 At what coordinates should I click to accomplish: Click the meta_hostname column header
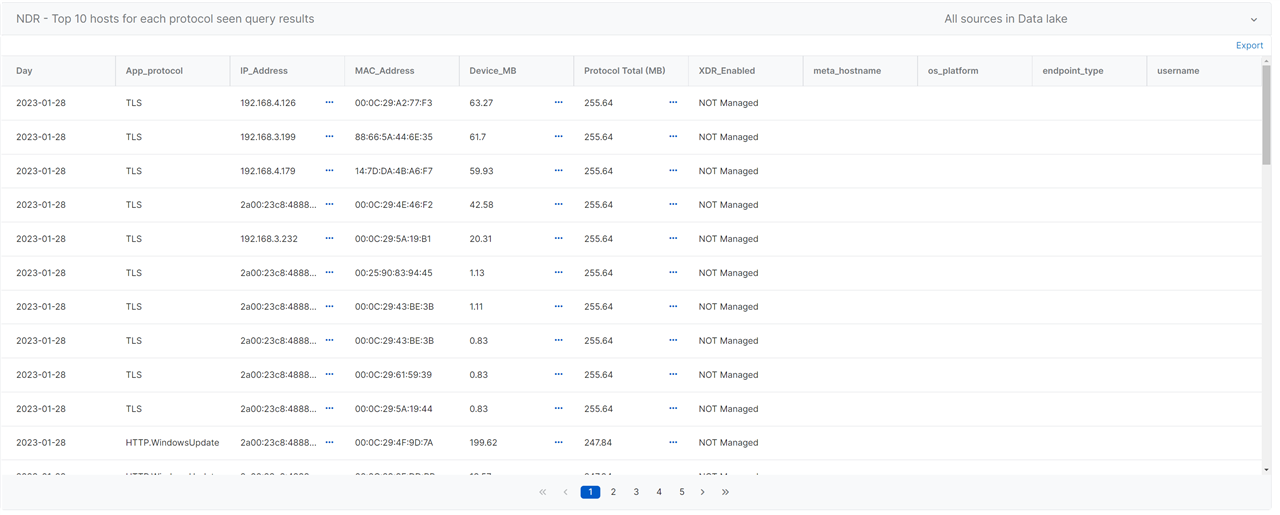860,71
